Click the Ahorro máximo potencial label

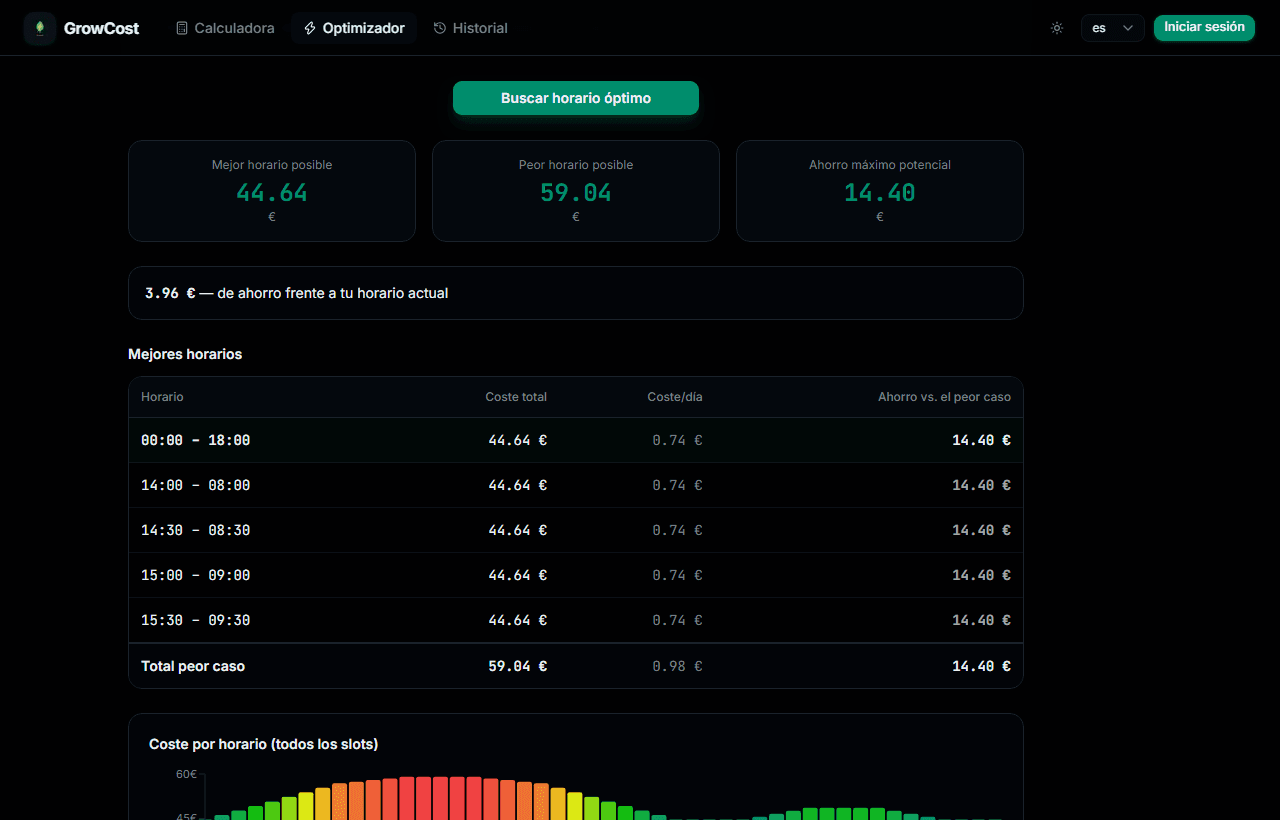click(880, 165)
